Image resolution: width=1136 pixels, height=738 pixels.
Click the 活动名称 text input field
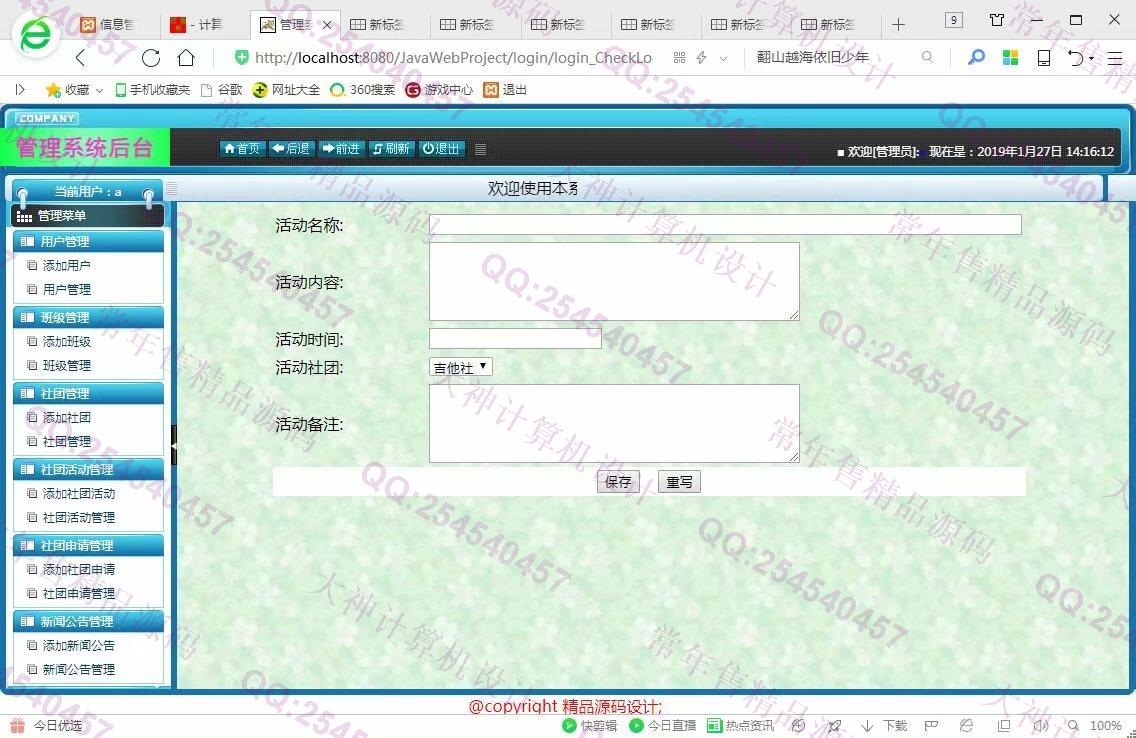725,225
